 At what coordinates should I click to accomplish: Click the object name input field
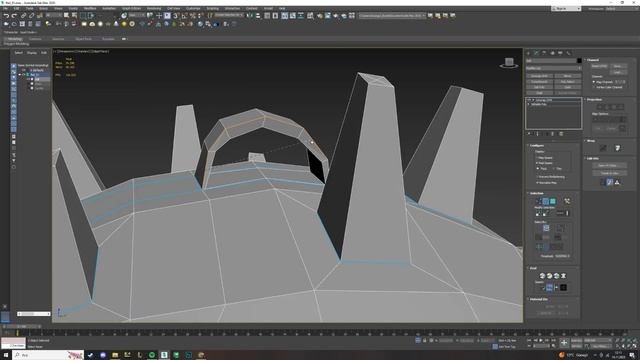click(550, 60)
